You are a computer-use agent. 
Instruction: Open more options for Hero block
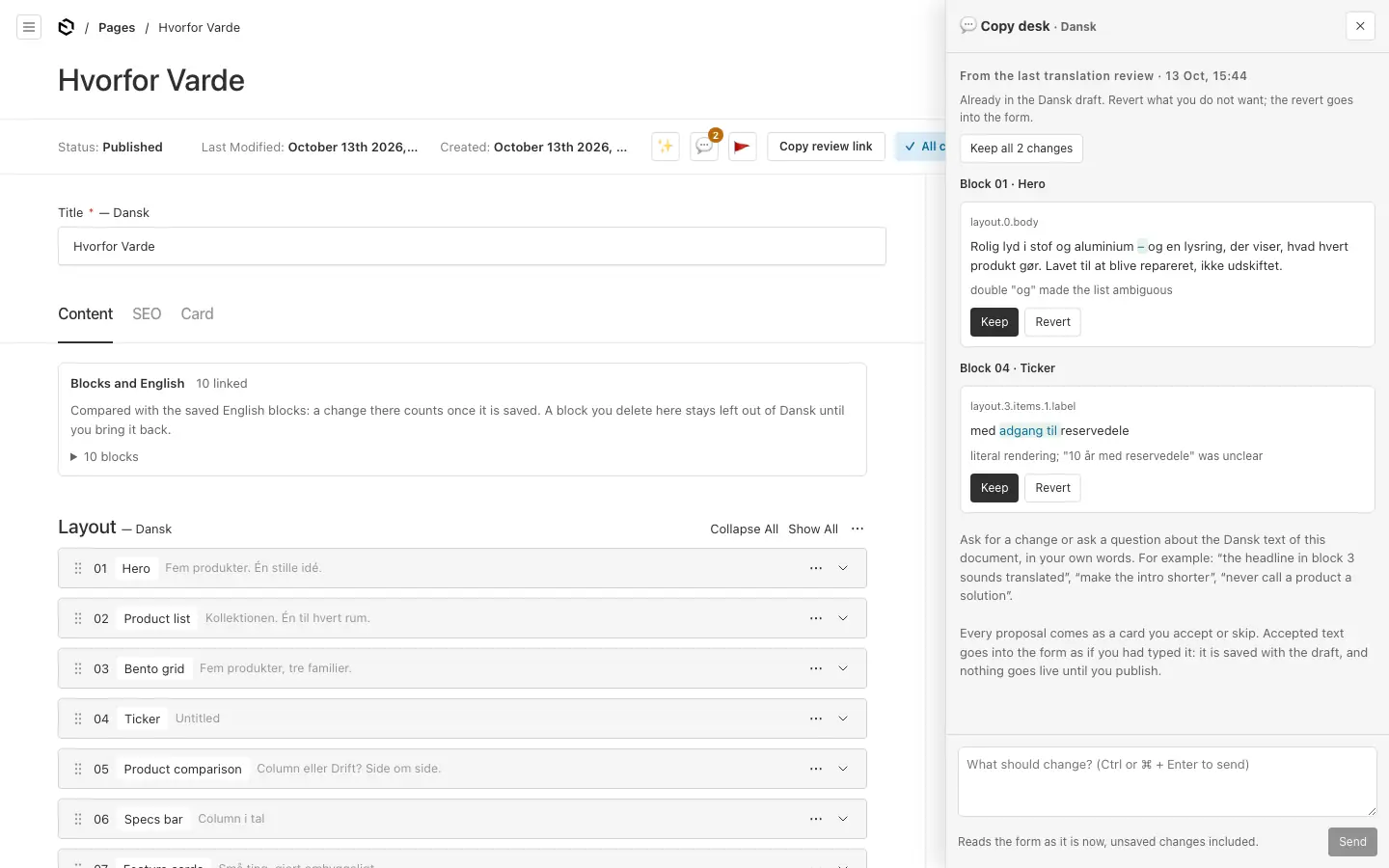(816, 568)
